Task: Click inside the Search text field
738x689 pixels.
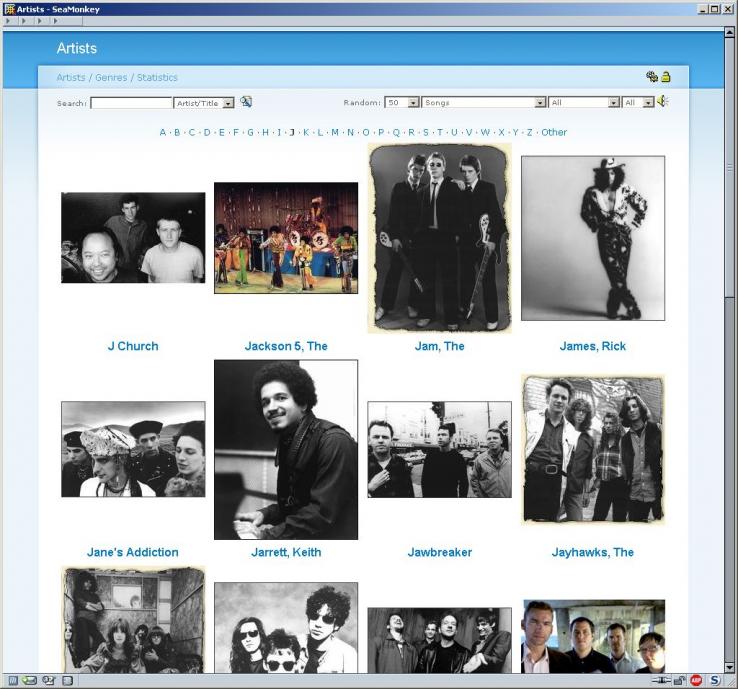Action: [x=131, y=103]
